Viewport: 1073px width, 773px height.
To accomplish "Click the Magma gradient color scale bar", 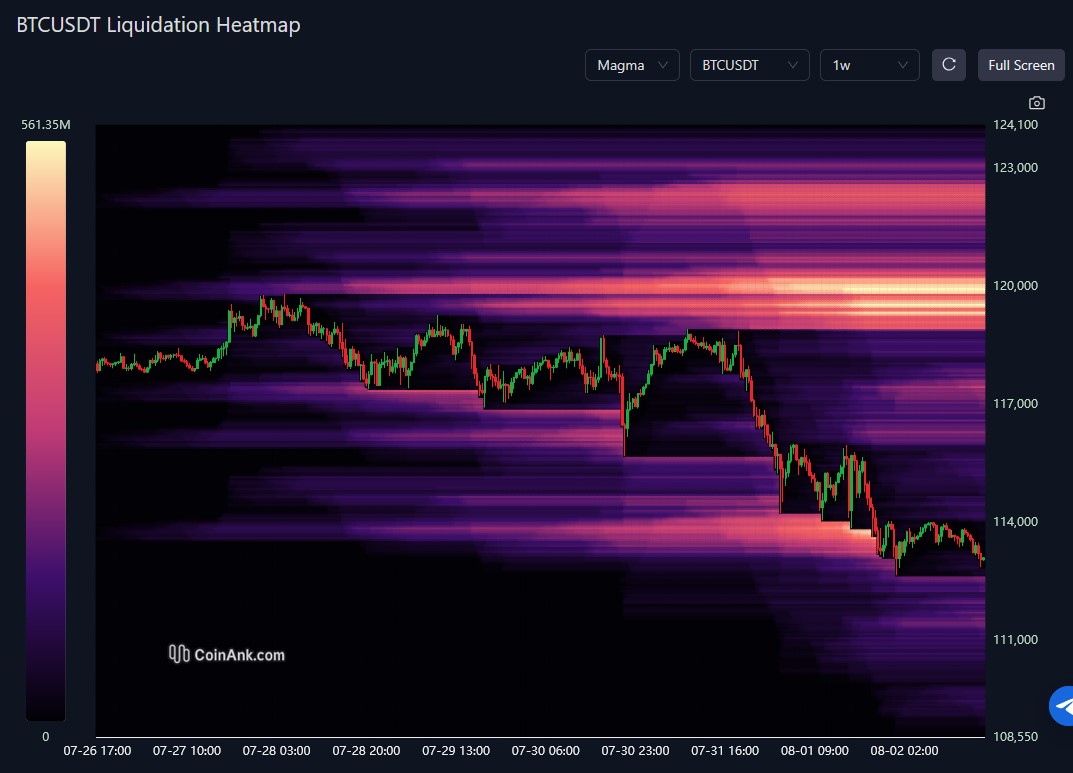I will [x=46, y=430].
